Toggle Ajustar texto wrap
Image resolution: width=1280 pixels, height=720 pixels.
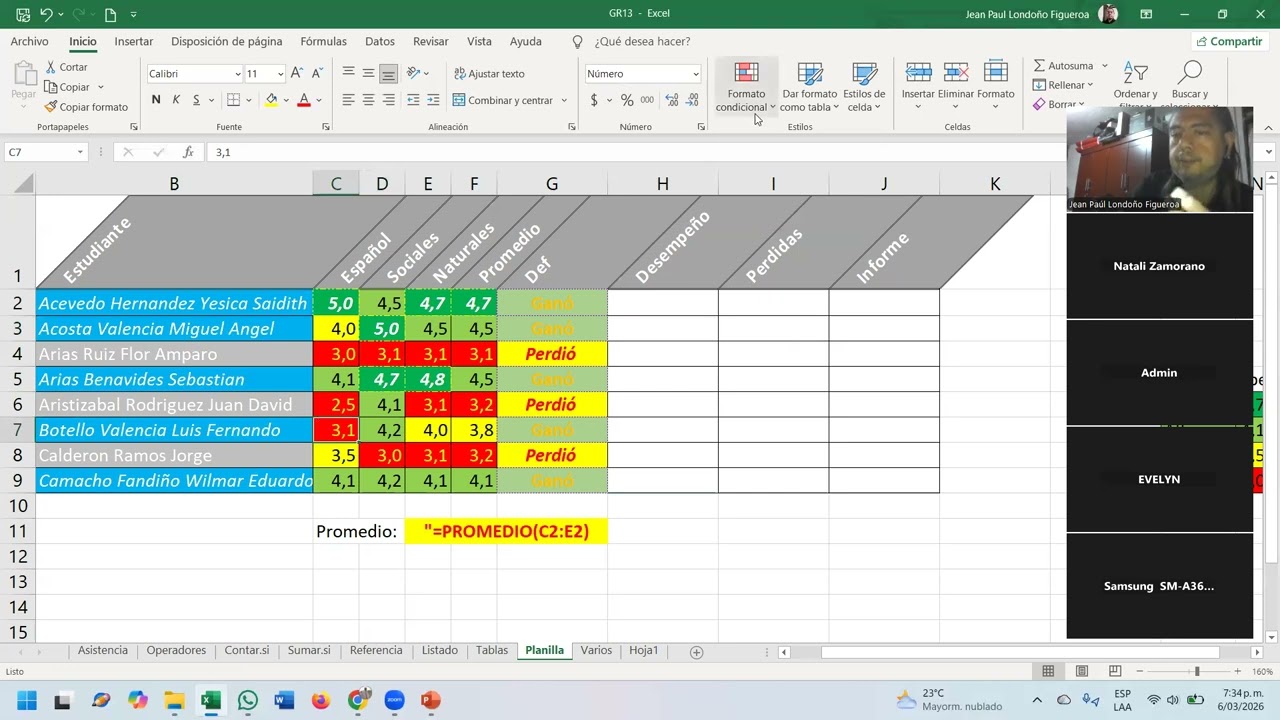489,73
